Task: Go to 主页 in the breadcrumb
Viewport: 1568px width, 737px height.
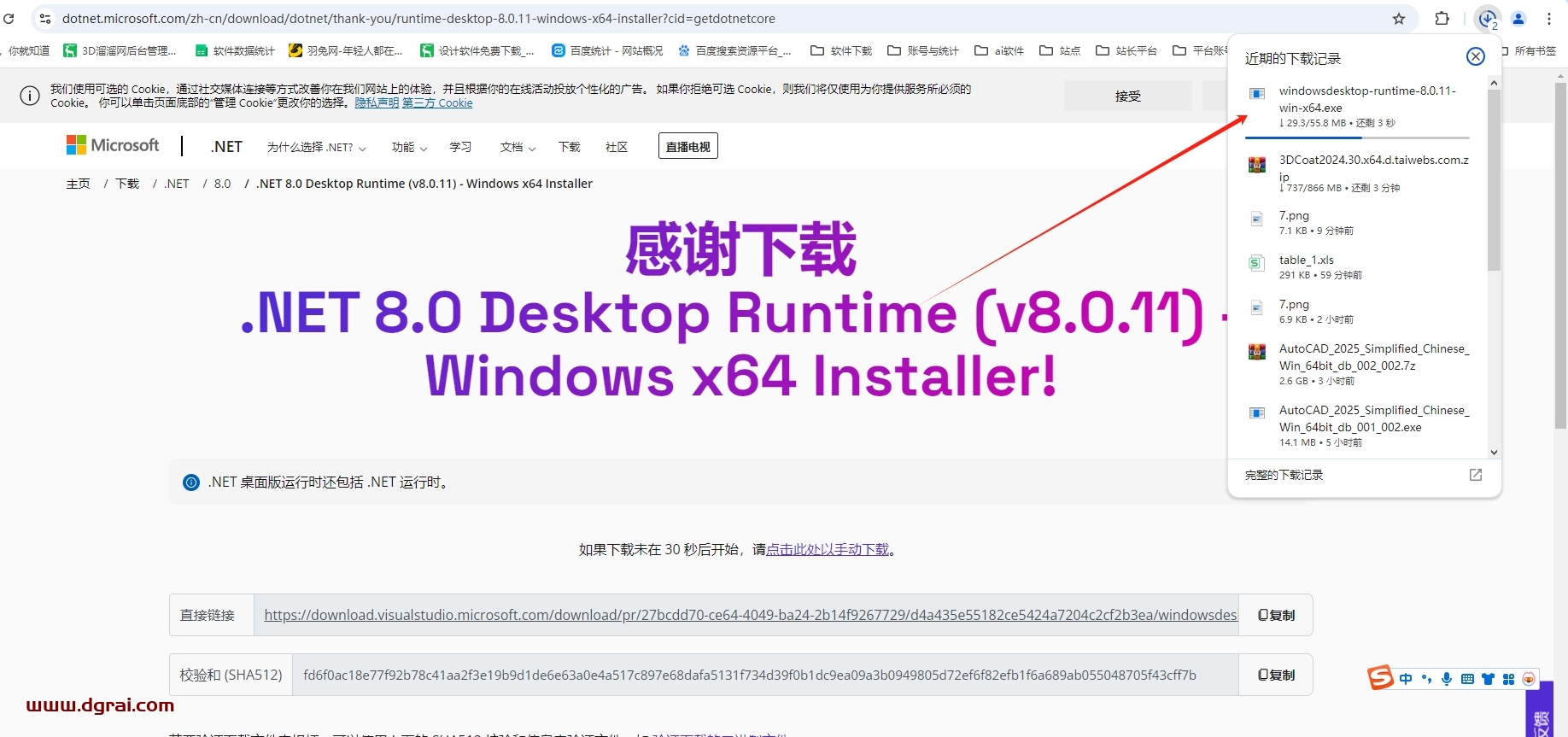Action: [x=78, y=184]
